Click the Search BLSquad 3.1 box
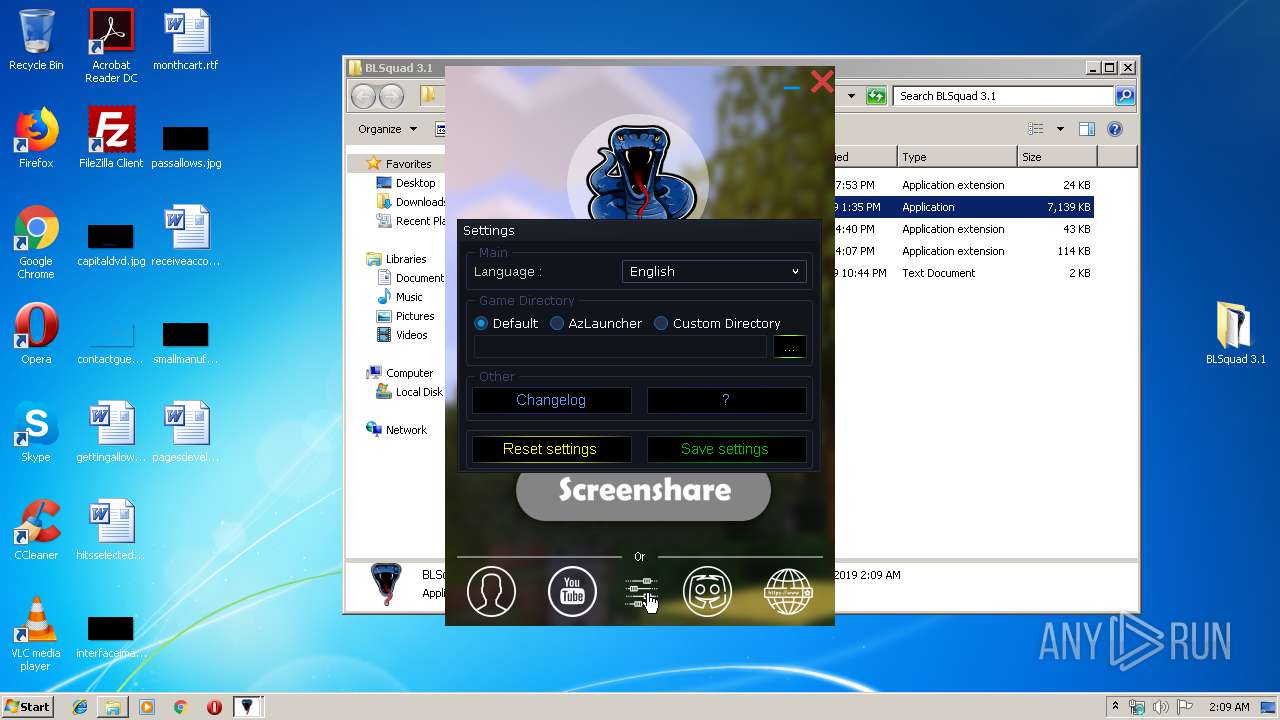The height and width of the screenshot is (720, 1280). (x=1003, y=96)
